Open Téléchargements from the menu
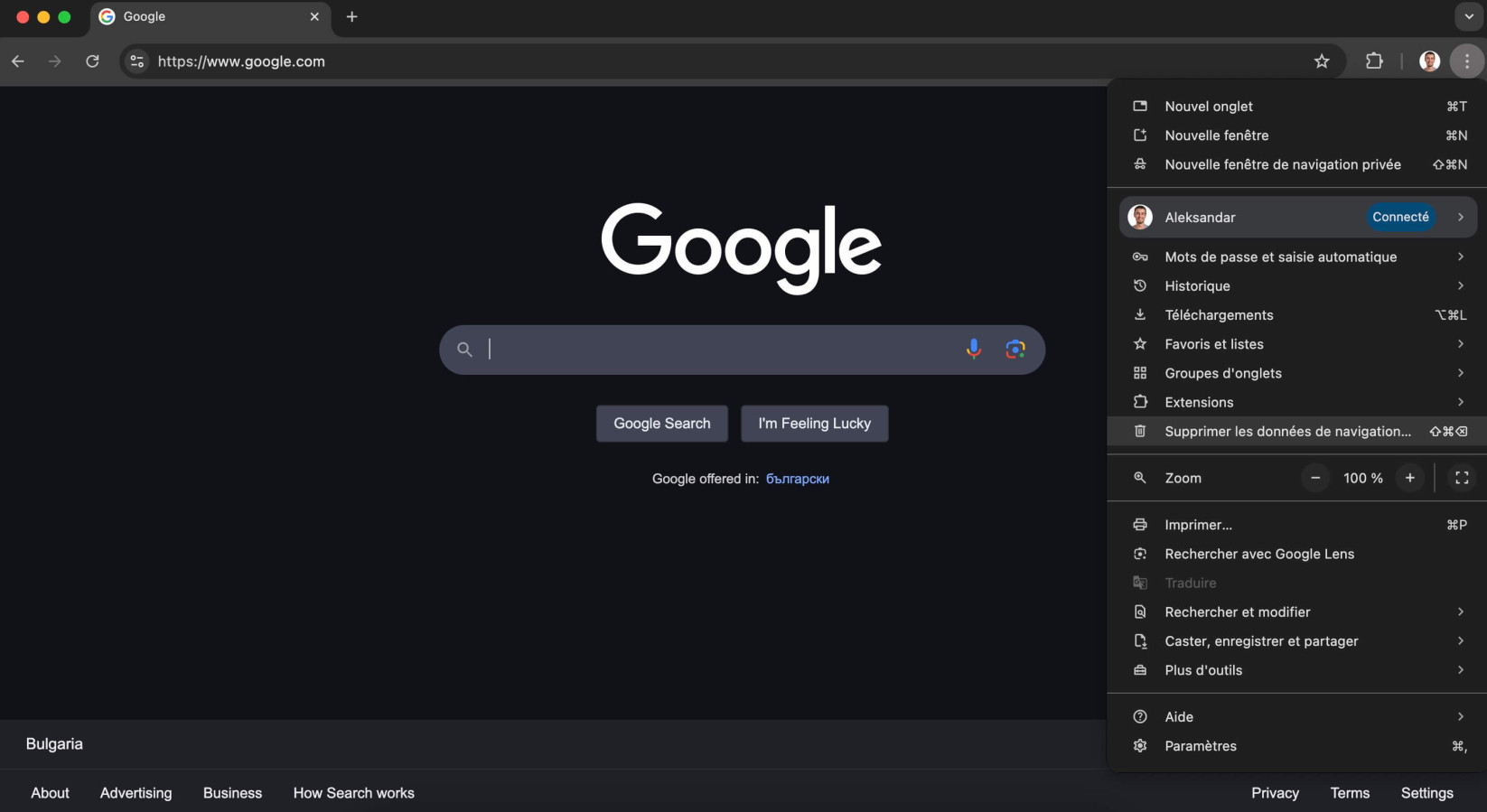 pos(1297,315)
